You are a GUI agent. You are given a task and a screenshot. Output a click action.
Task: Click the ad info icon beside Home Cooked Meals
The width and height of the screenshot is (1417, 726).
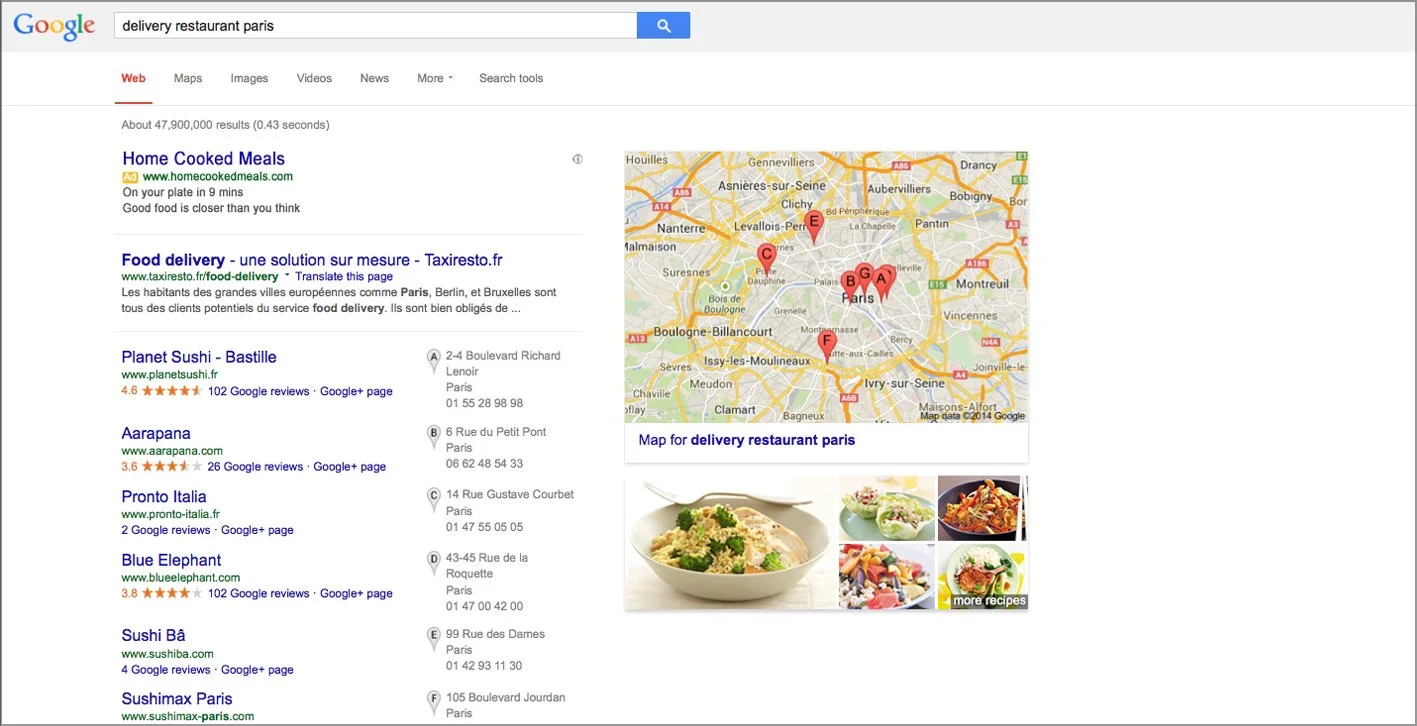click(x=577, y=159)
